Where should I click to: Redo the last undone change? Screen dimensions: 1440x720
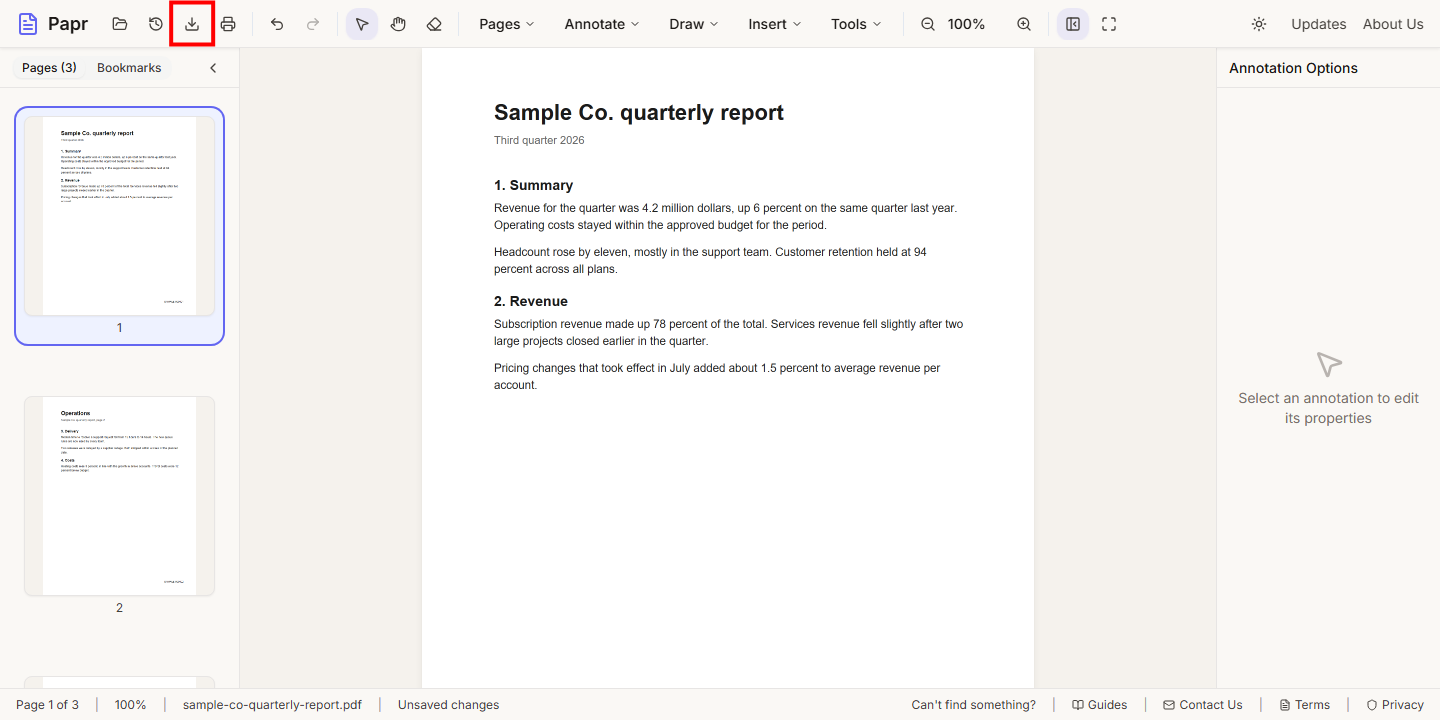313,24
